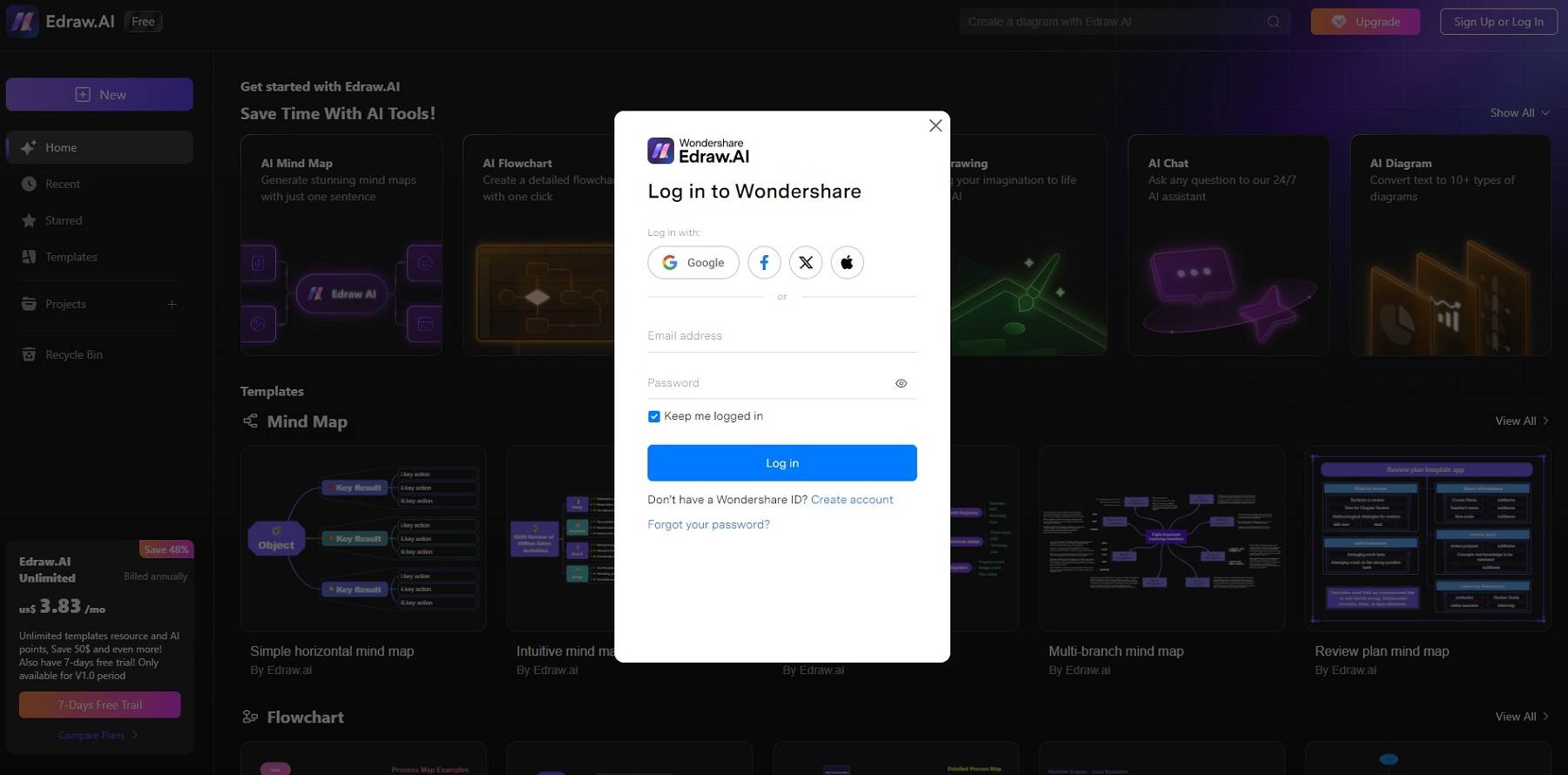Click the search magnifier icon

point(1274,22)
